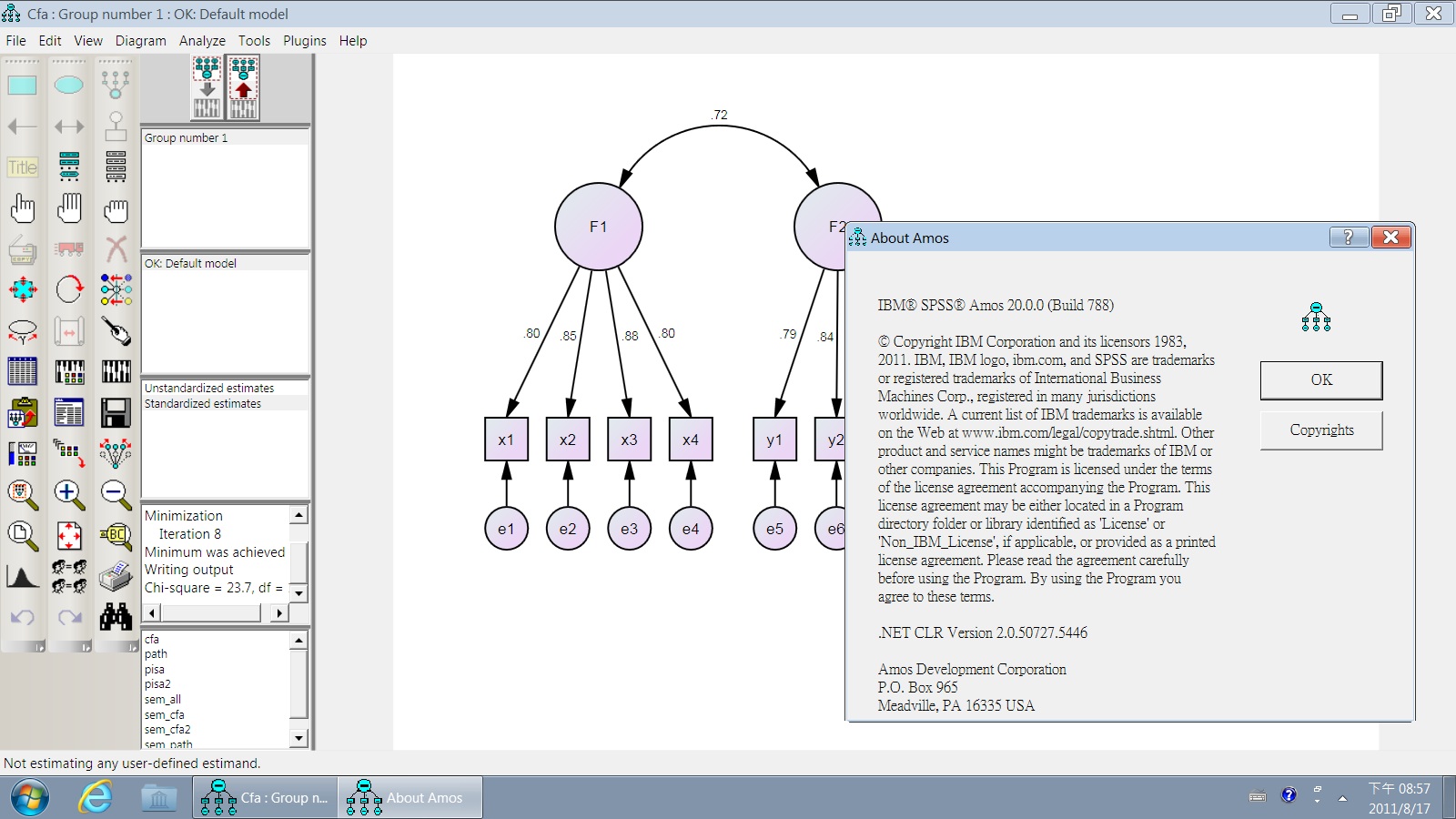The height and width of the screenshot is (819, 1456).
Task: Click the Select all objects hand tool
Action: point(69,208)
